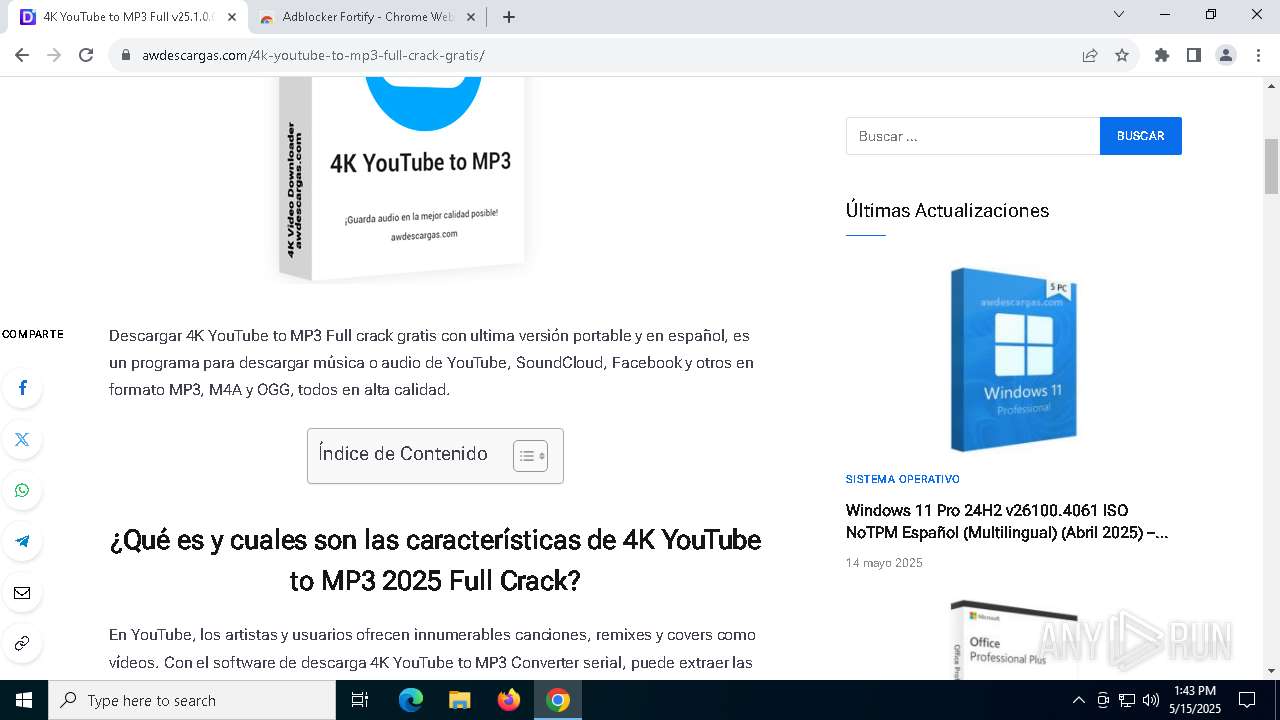Launch Microsoft Edge from the taskbar

click(x=411, y=700)
